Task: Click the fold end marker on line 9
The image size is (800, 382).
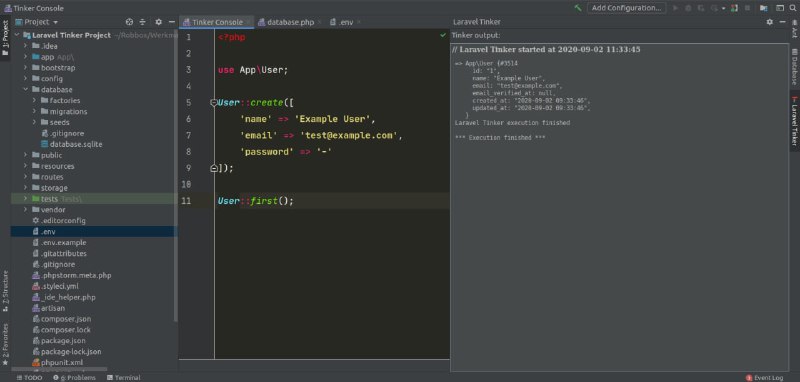Action: [214, 168]
